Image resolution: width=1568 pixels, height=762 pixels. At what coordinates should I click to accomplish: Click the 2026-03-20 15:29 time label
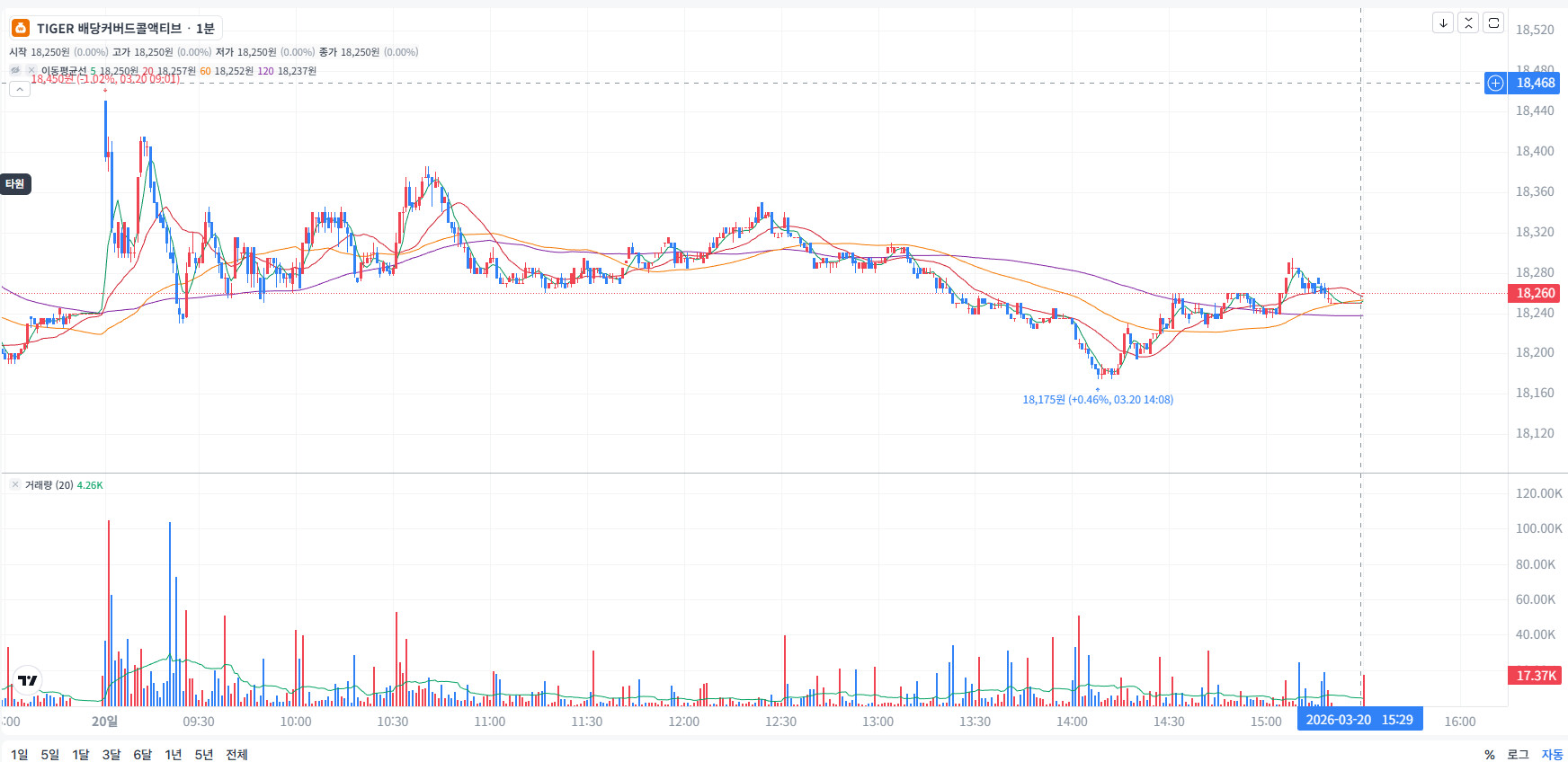1359,720
